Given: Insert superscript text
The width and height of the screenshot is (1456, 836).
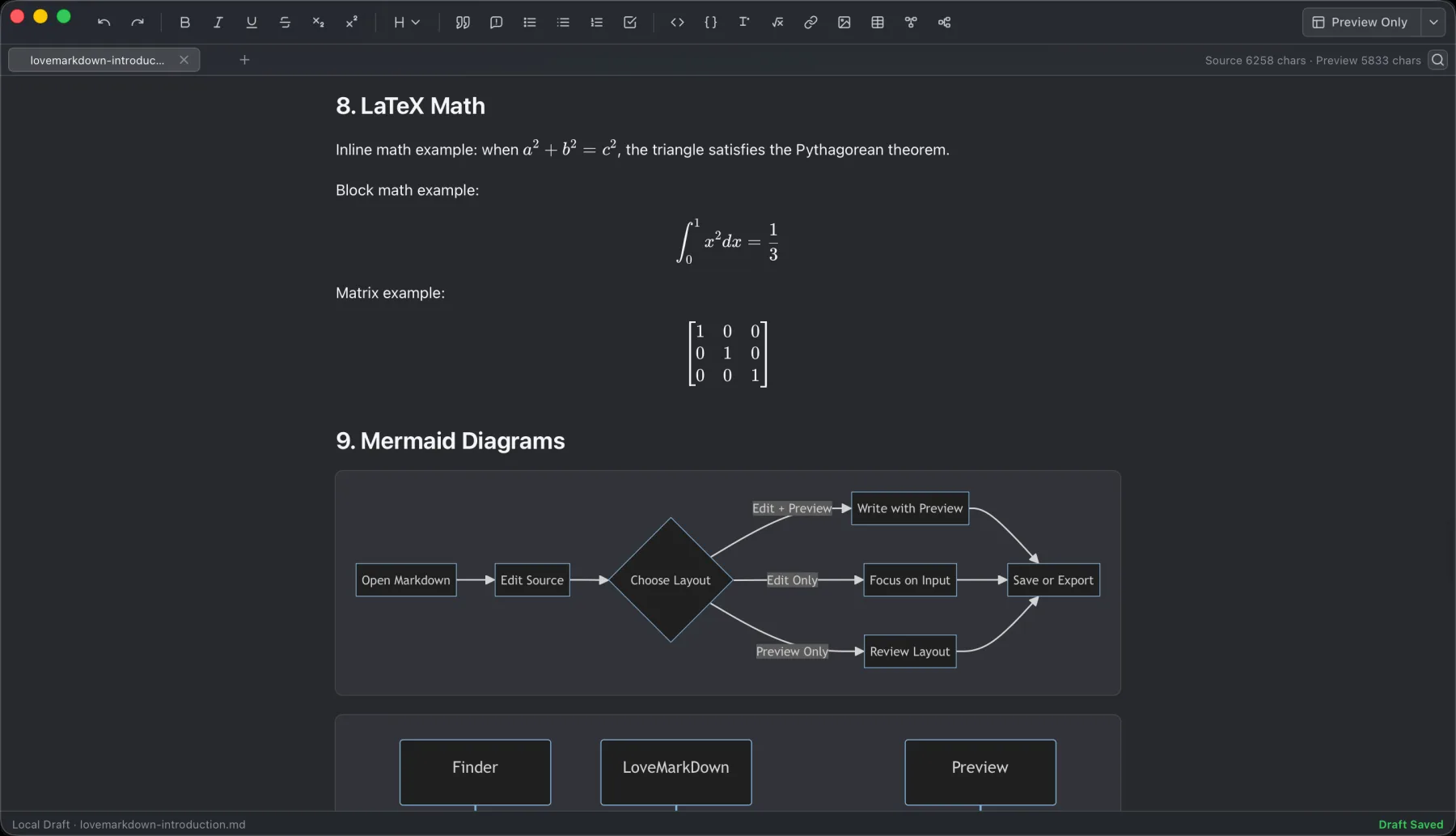Looking at the screenshot, I should [x=351, y=23].
